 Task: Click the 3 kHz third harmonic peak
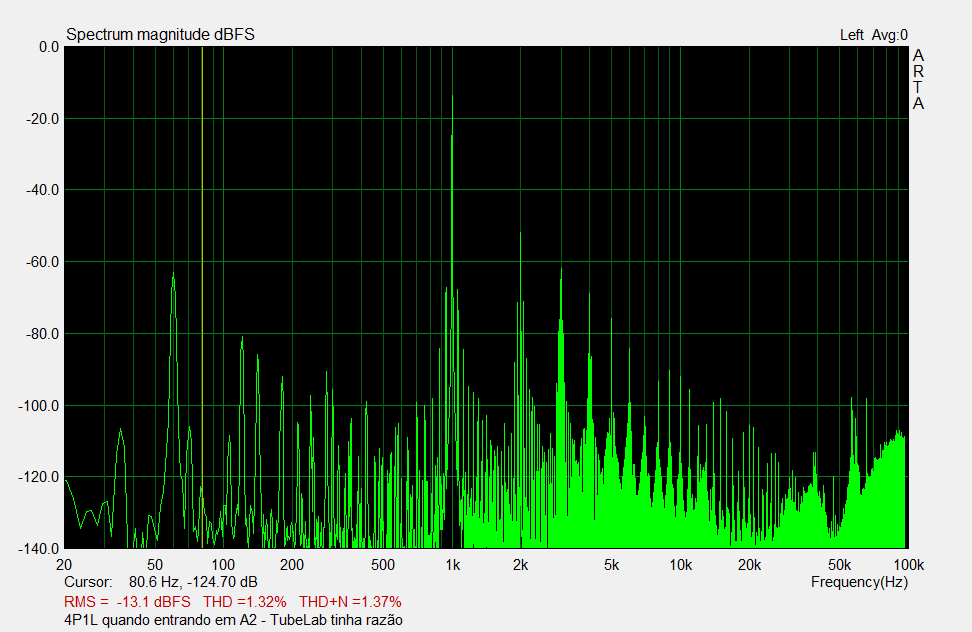coord(561,270)
